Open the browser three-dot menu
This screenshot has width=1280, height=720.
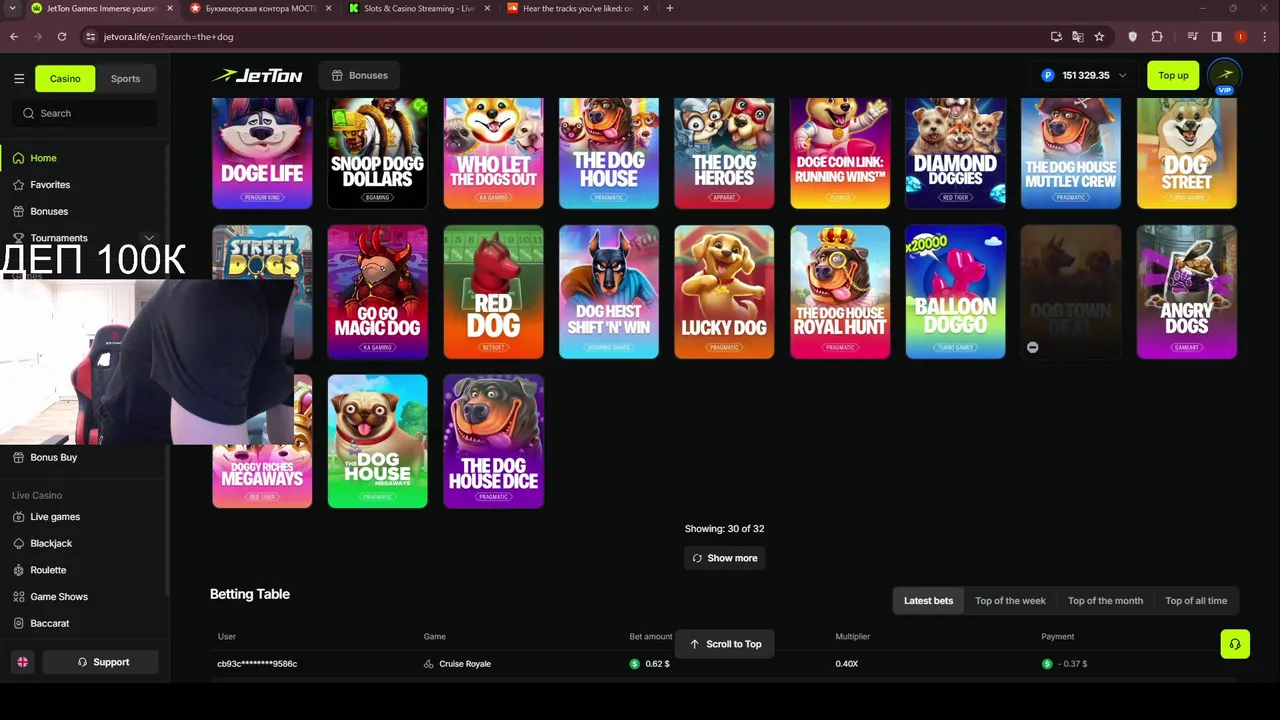(1264, 37)
